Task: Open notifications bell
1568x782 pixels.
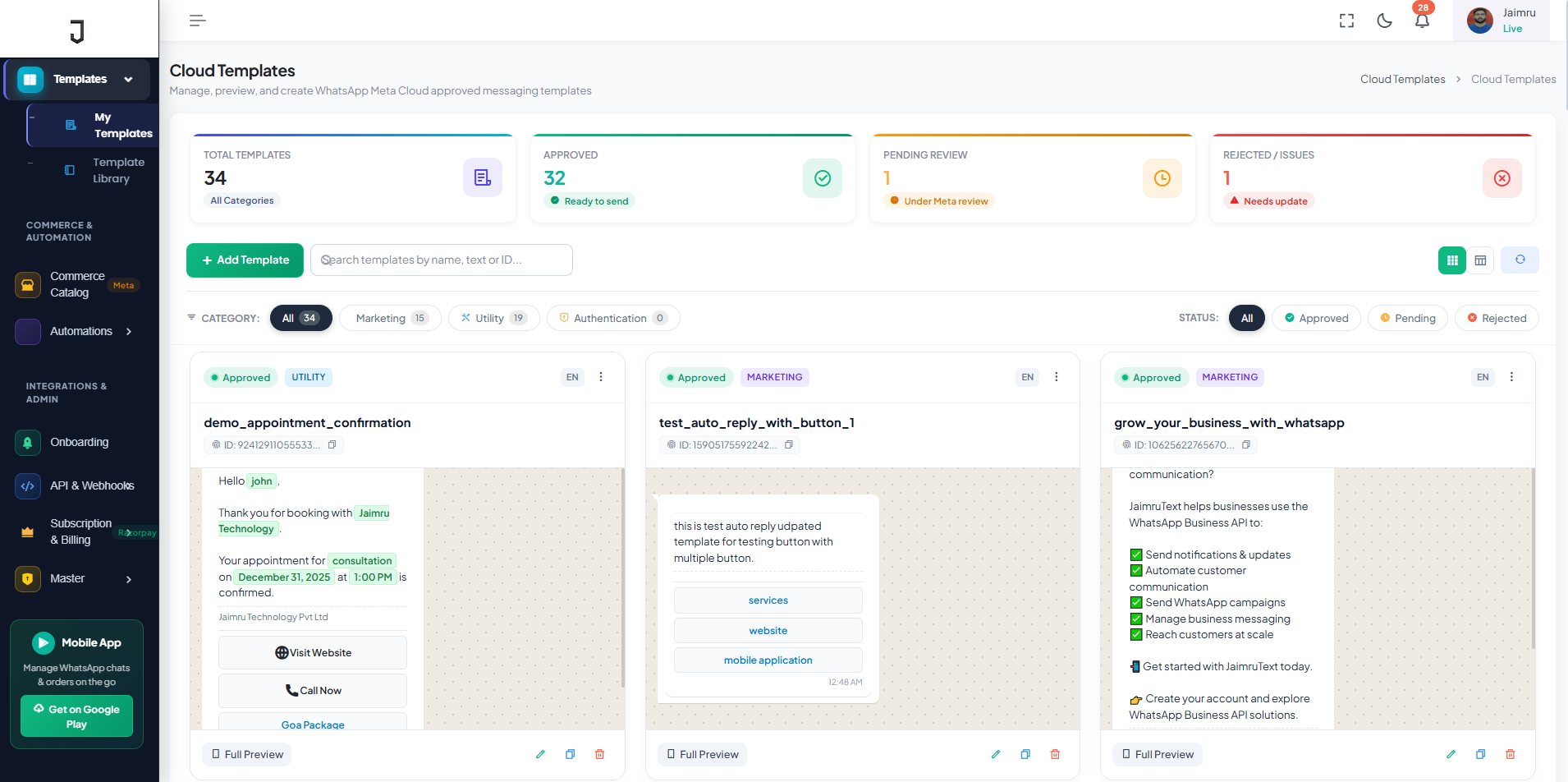Action: [1422, 21]
